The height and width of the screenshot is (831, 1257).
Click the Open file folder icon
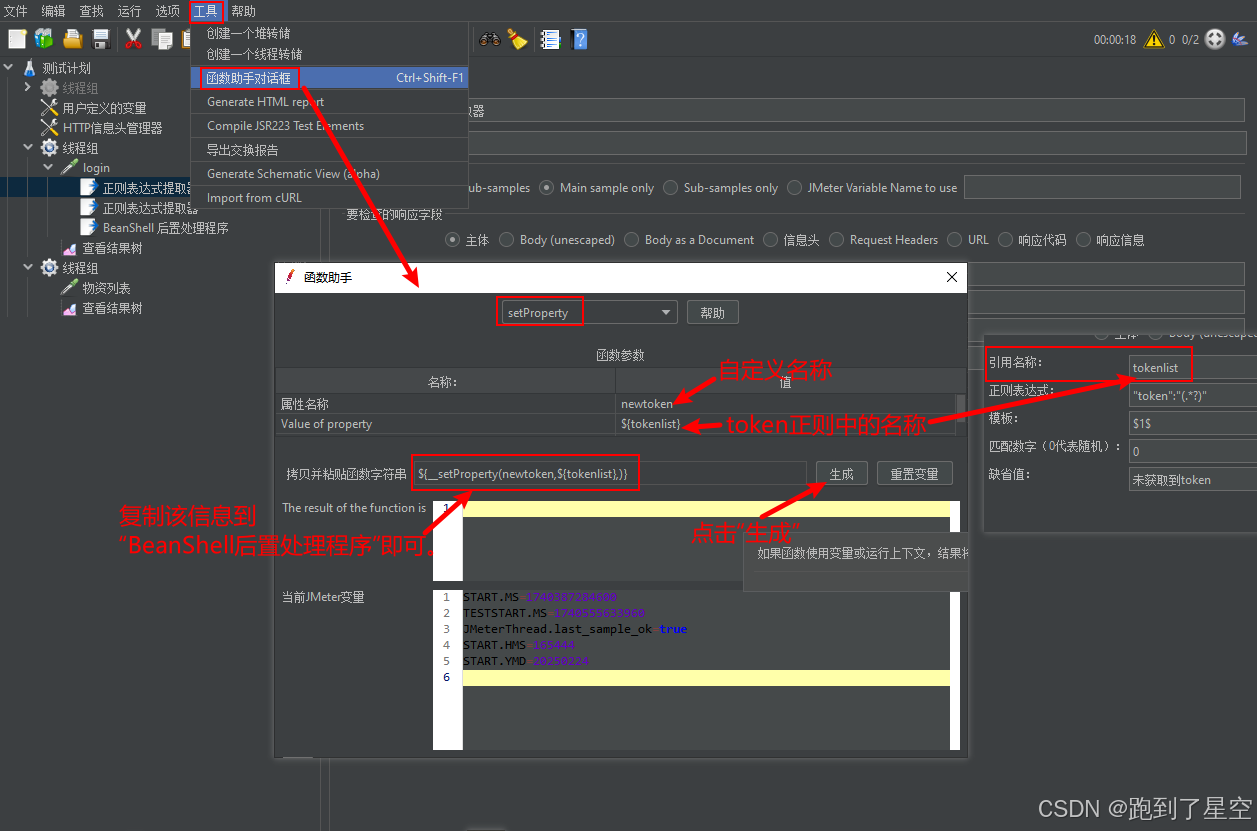click(73, 39)
